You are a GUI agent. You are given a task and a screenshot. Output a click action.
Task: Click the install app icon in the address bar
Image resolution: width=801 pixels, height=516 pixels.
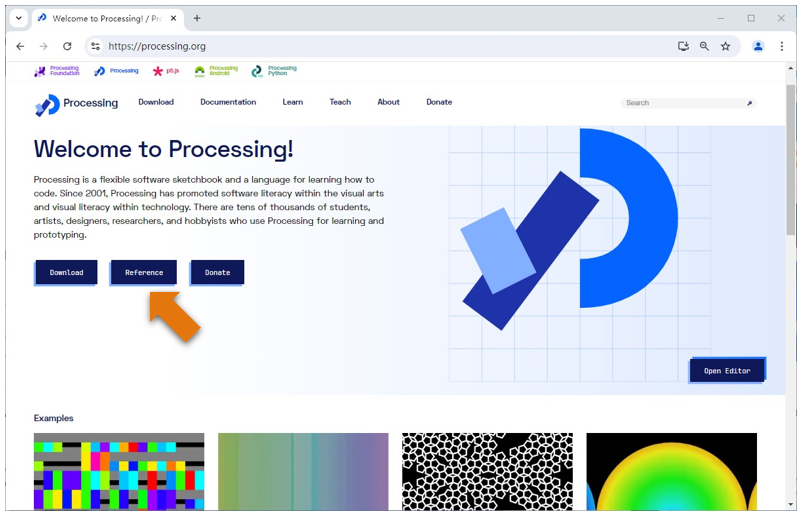(683, 46)
